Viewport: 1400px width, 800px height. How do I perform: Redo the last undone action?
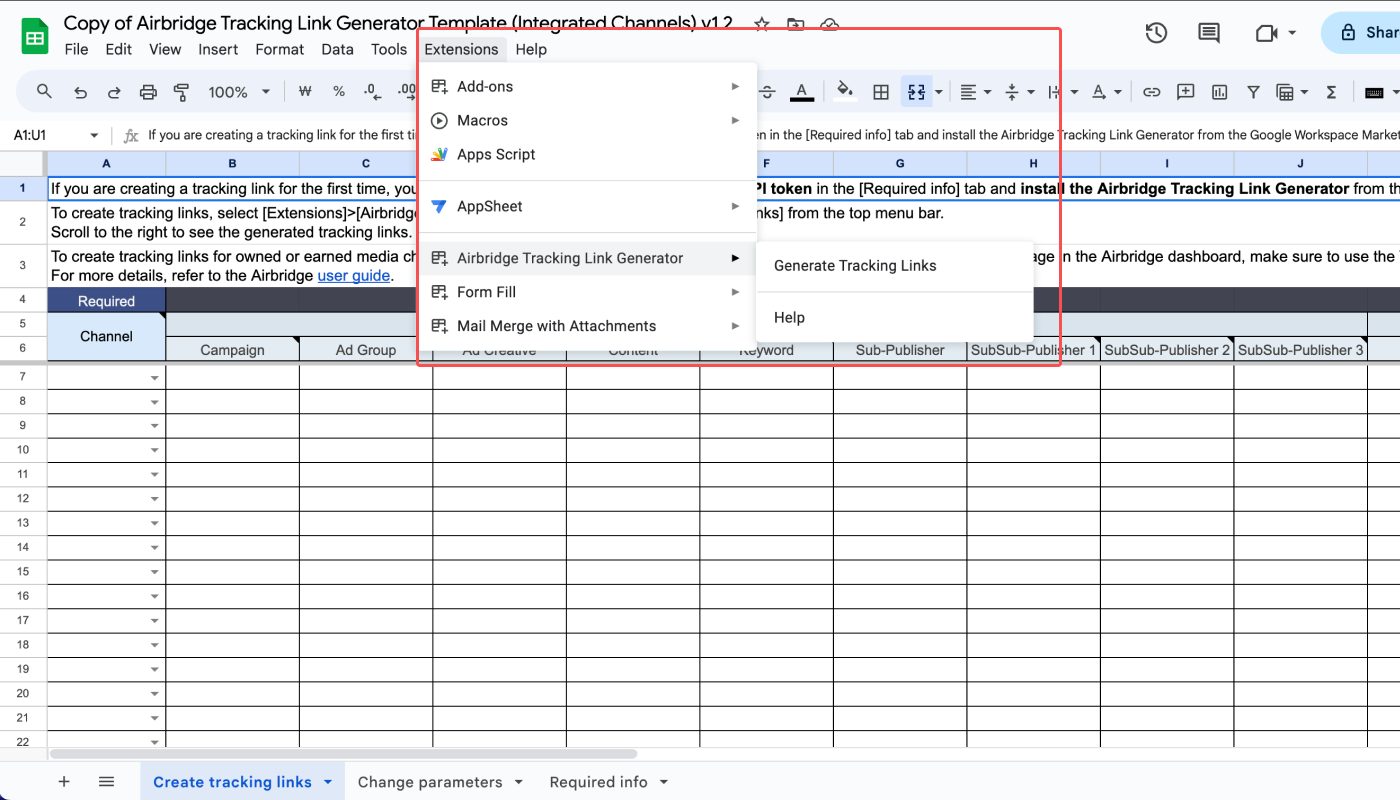click(114, 92)
